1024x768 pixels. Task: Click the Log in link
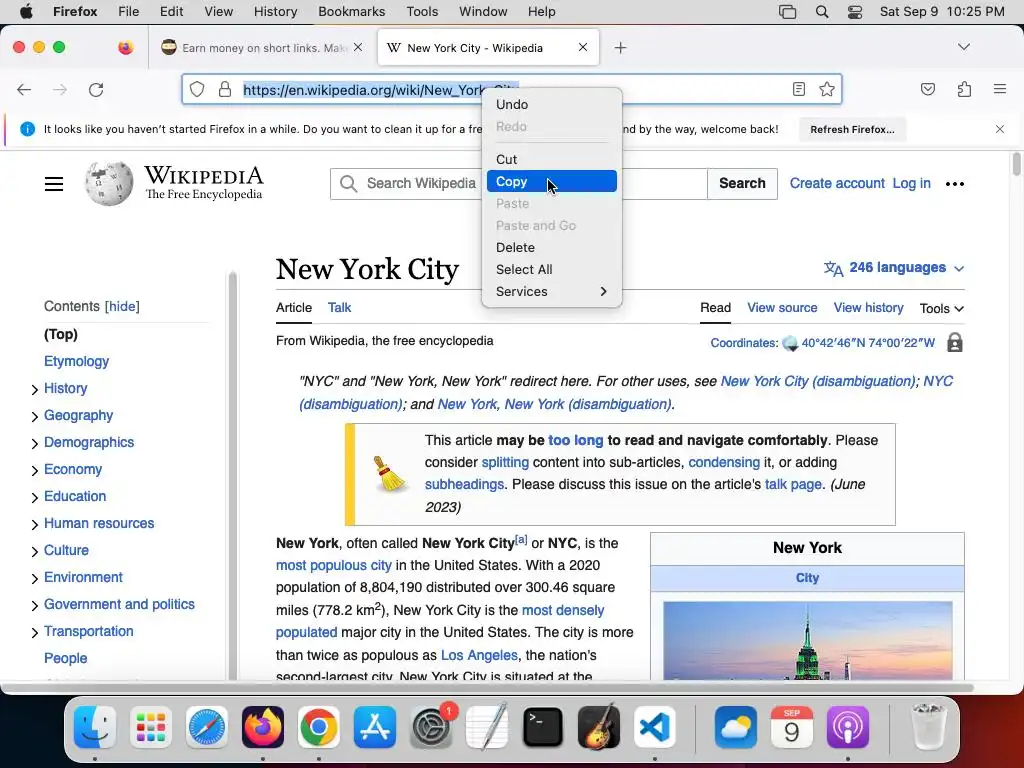pyautogui.click(x=912, y=184)
